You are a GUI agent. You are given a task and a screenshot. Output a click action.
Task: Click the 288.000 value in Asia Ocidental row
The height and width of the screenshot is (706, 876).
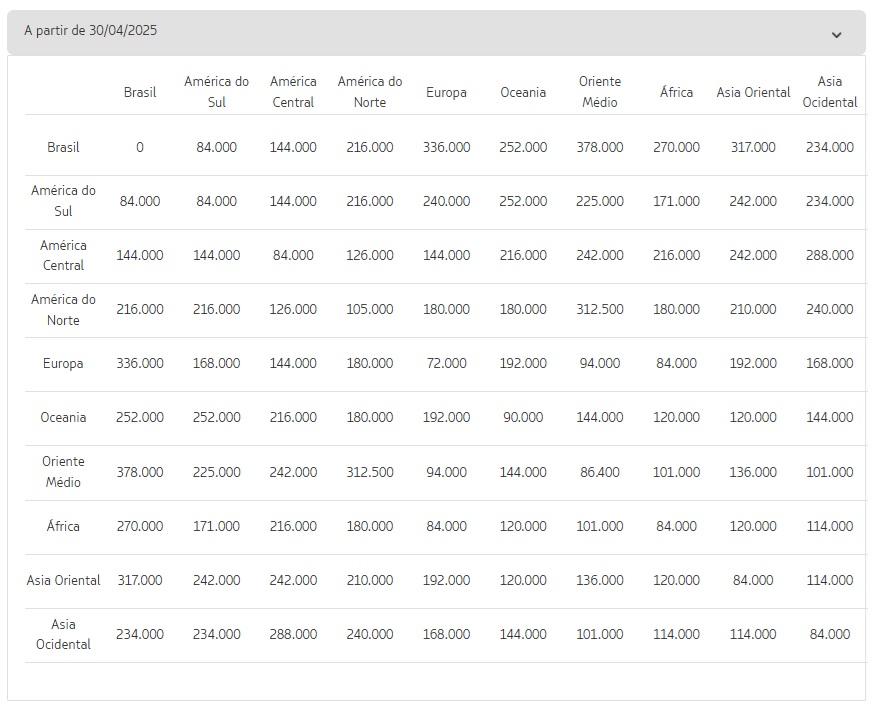pos(293,635)
